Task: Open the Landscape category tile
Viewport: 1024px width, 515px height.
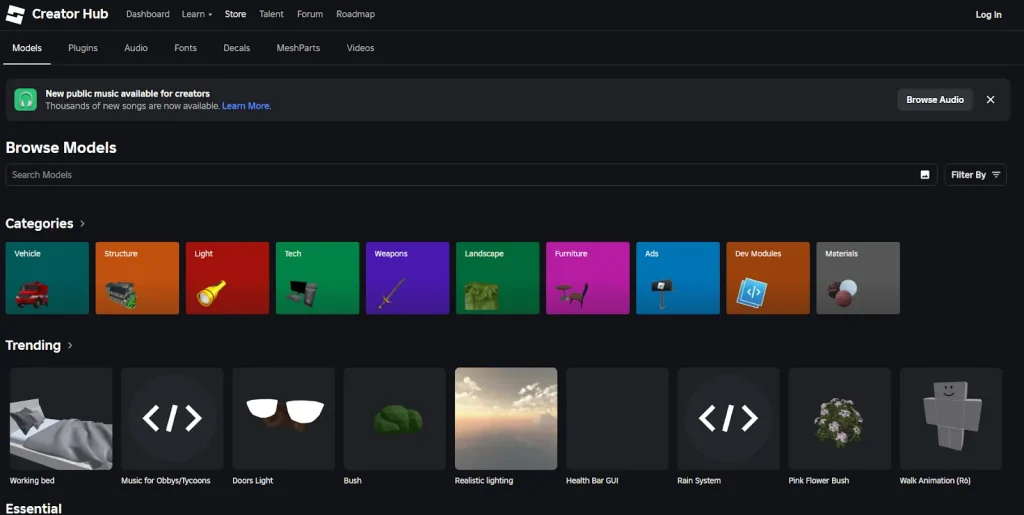Action: [x=498, y=278]
